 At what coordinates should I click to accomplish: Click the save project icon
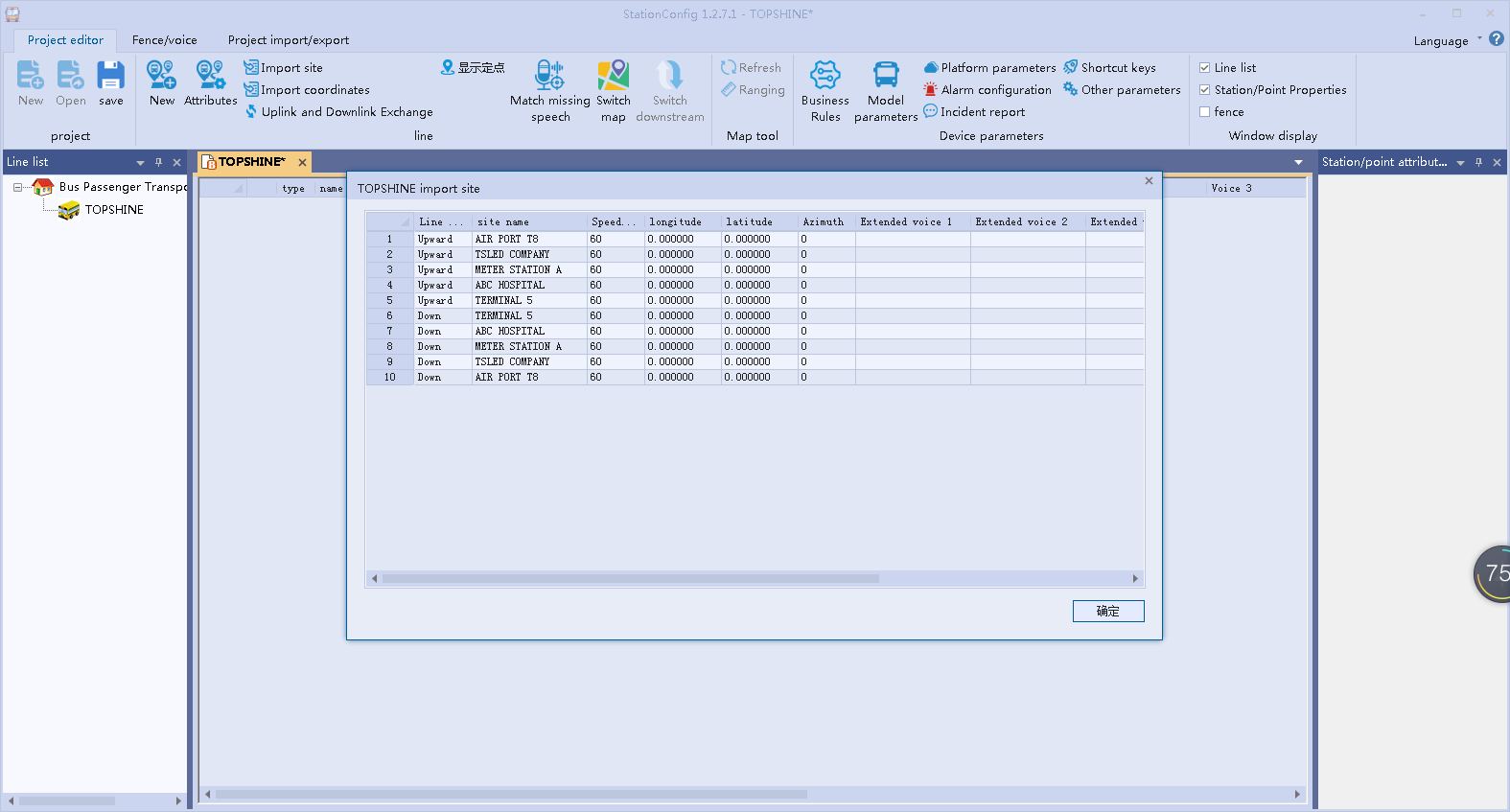[x=111, y=76]
